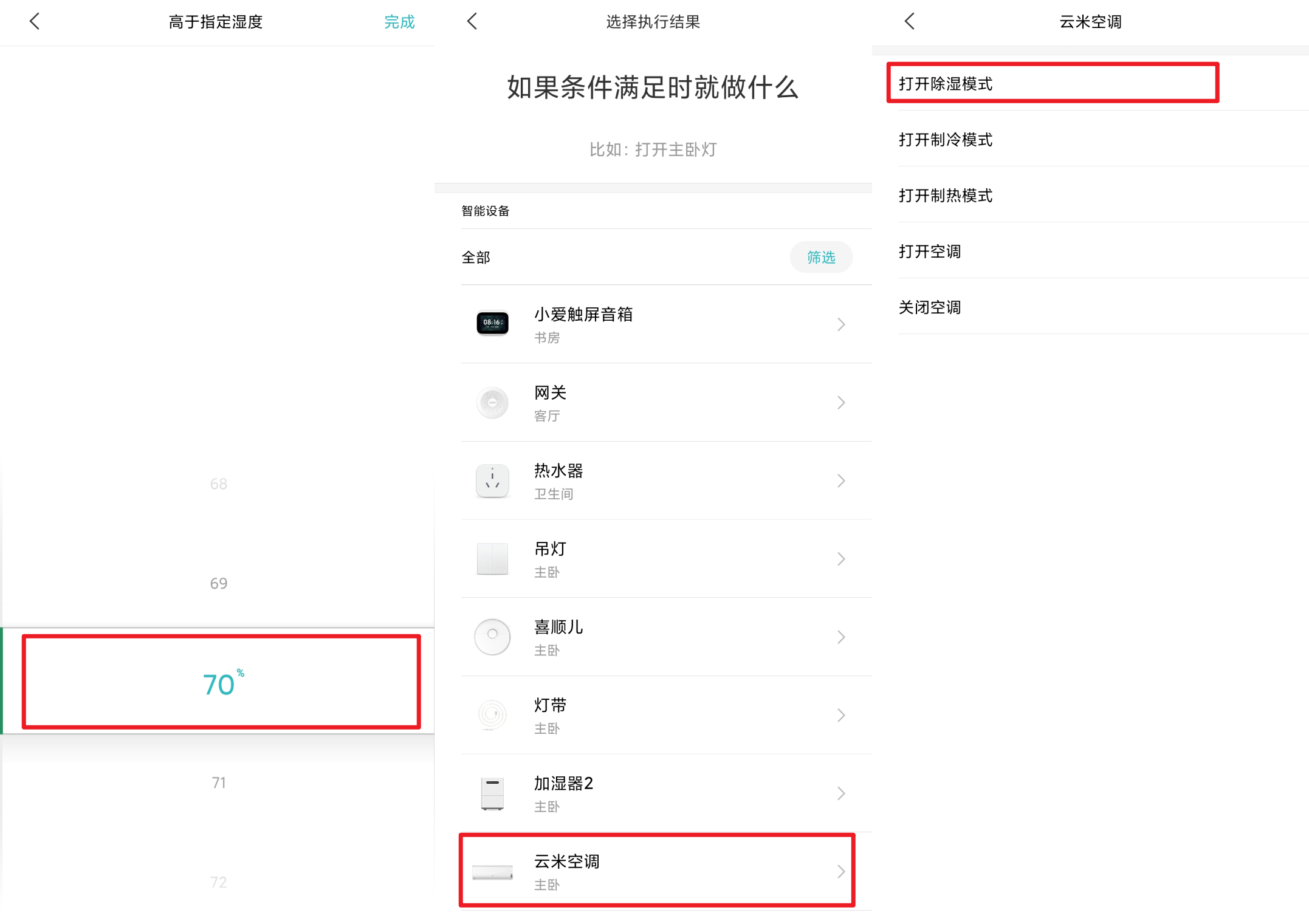Open the 筛选 filter button

point(821,258)
